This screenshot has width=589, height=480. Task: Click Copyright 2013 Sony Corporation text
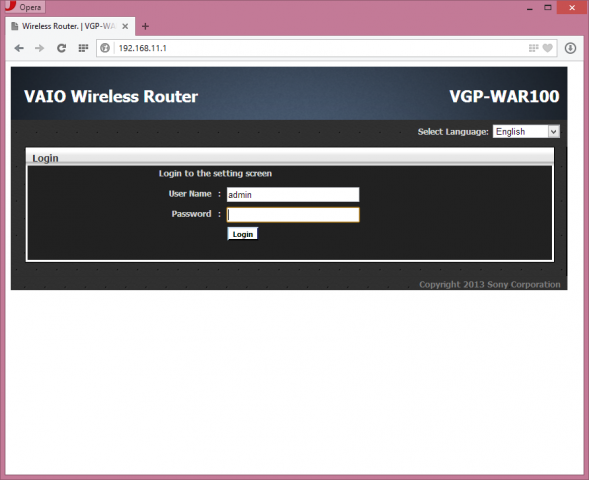490,284
